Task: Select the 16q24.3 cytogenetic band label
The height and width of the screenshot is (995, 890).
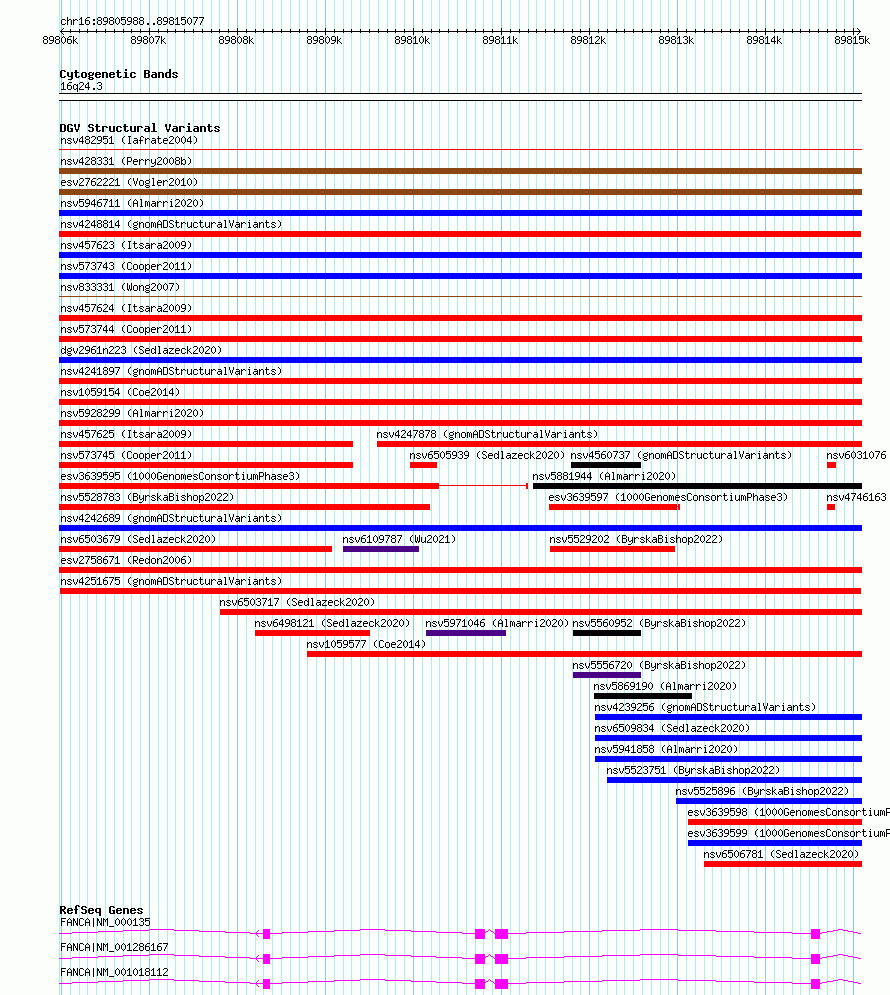Action: tap(81, 85)
